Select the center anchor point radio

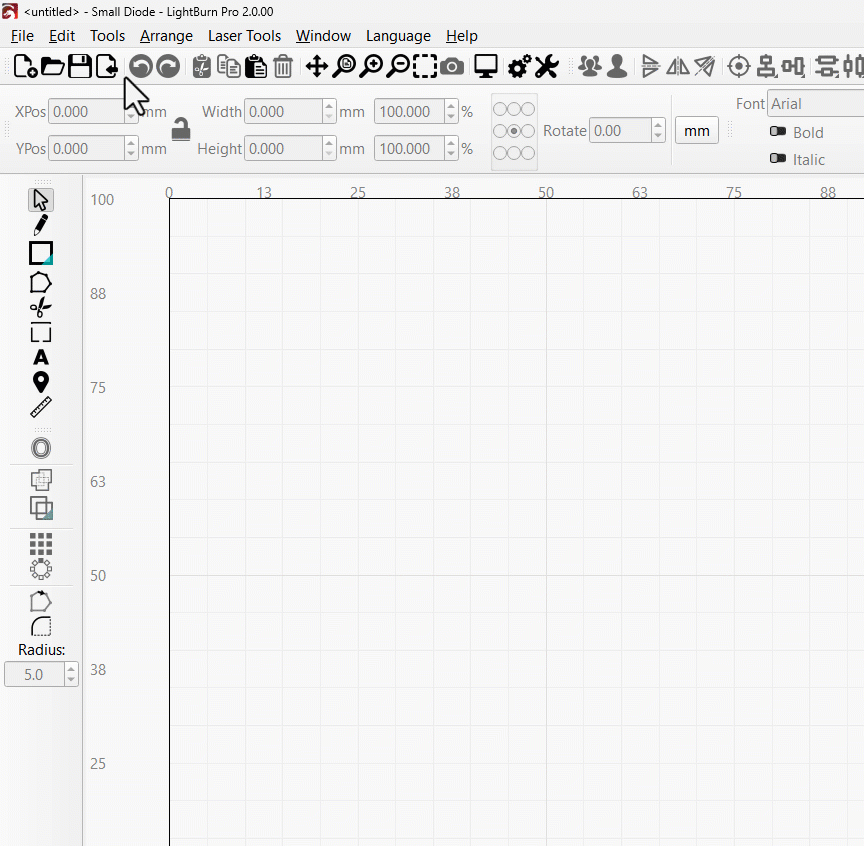tap(514, 131)
